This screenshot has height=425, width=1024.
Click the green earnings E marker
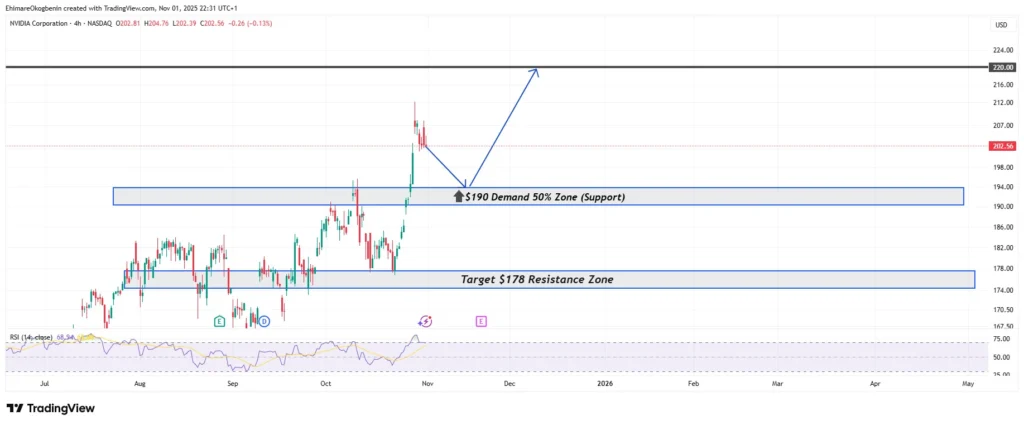tap(219, 321)
